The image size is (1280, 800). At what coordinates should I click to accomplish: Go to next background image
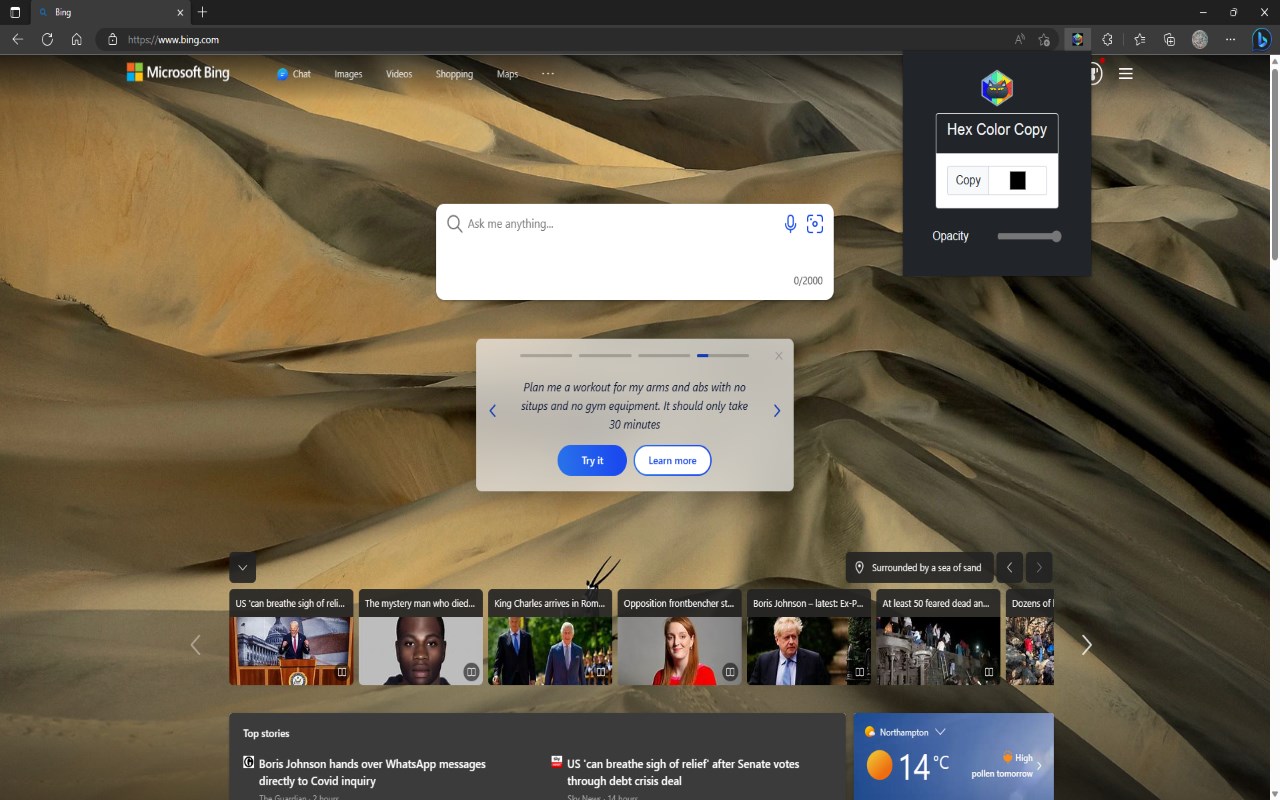pyautogui.click(x=1039, y=567)
